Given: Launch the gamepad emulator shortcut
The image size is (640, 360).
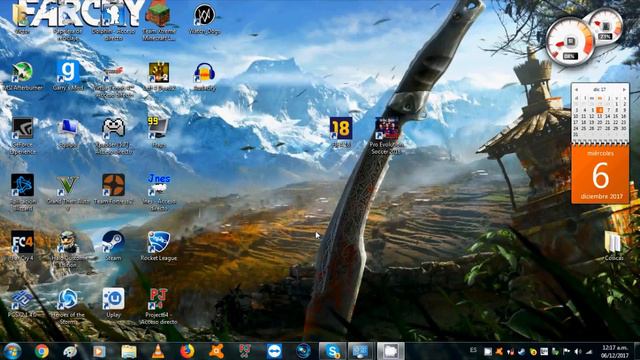Looking at the screenshot, I should [x=113, y=129].
